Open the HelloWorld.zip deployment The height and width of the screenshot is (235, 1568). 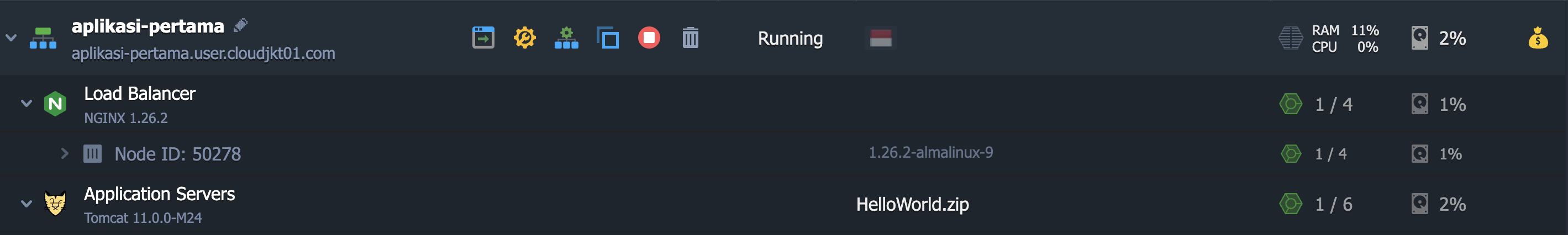click(x=912, y=204)
